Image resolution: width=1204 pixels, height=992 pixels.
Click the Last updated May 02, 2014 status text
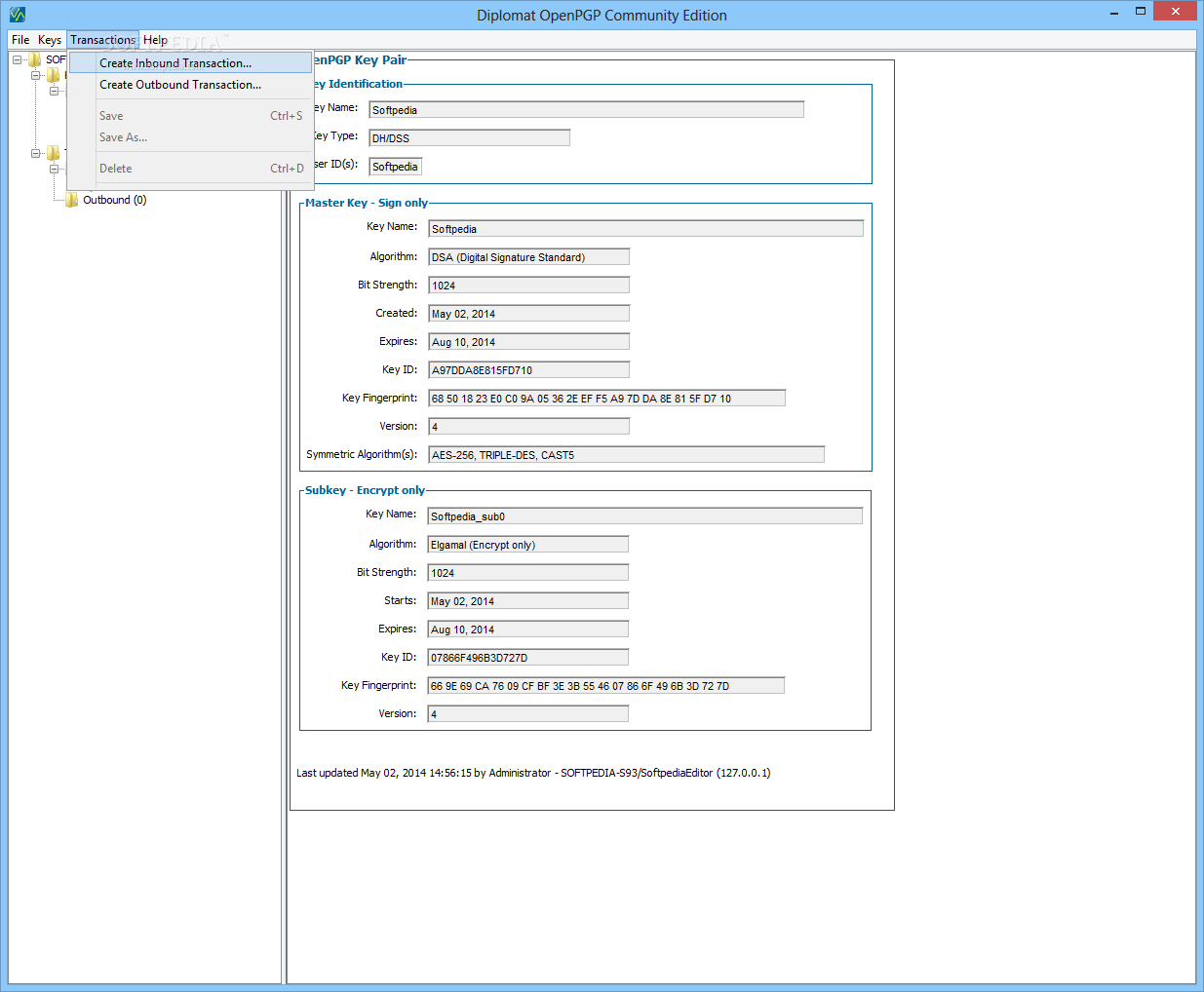click(x=533, y=773)
